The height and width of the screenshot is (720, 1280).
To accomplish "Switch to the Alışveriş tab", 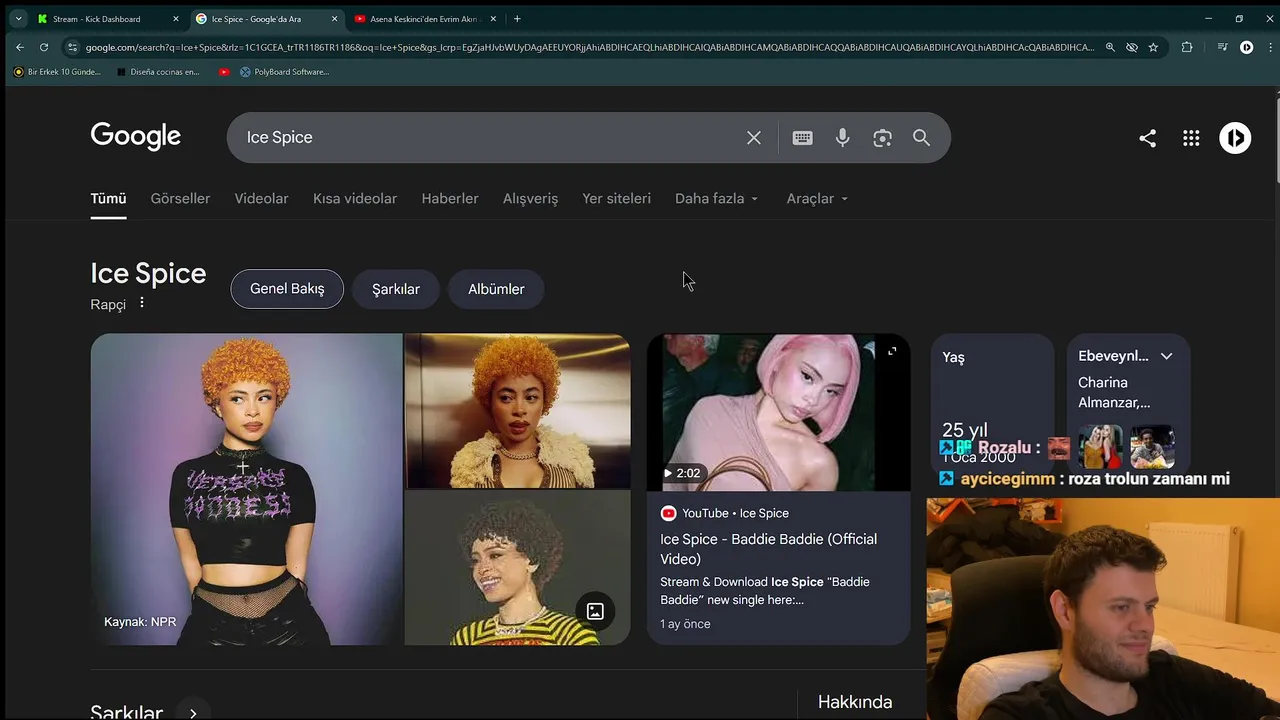I will tap(530, 199).
